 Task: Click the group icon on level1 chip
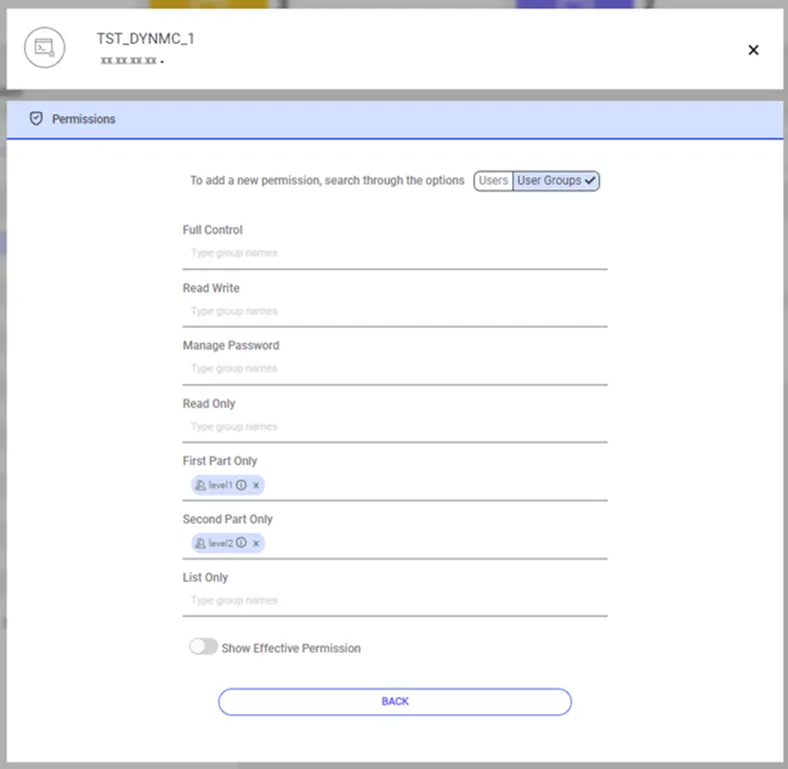(200, 485)
